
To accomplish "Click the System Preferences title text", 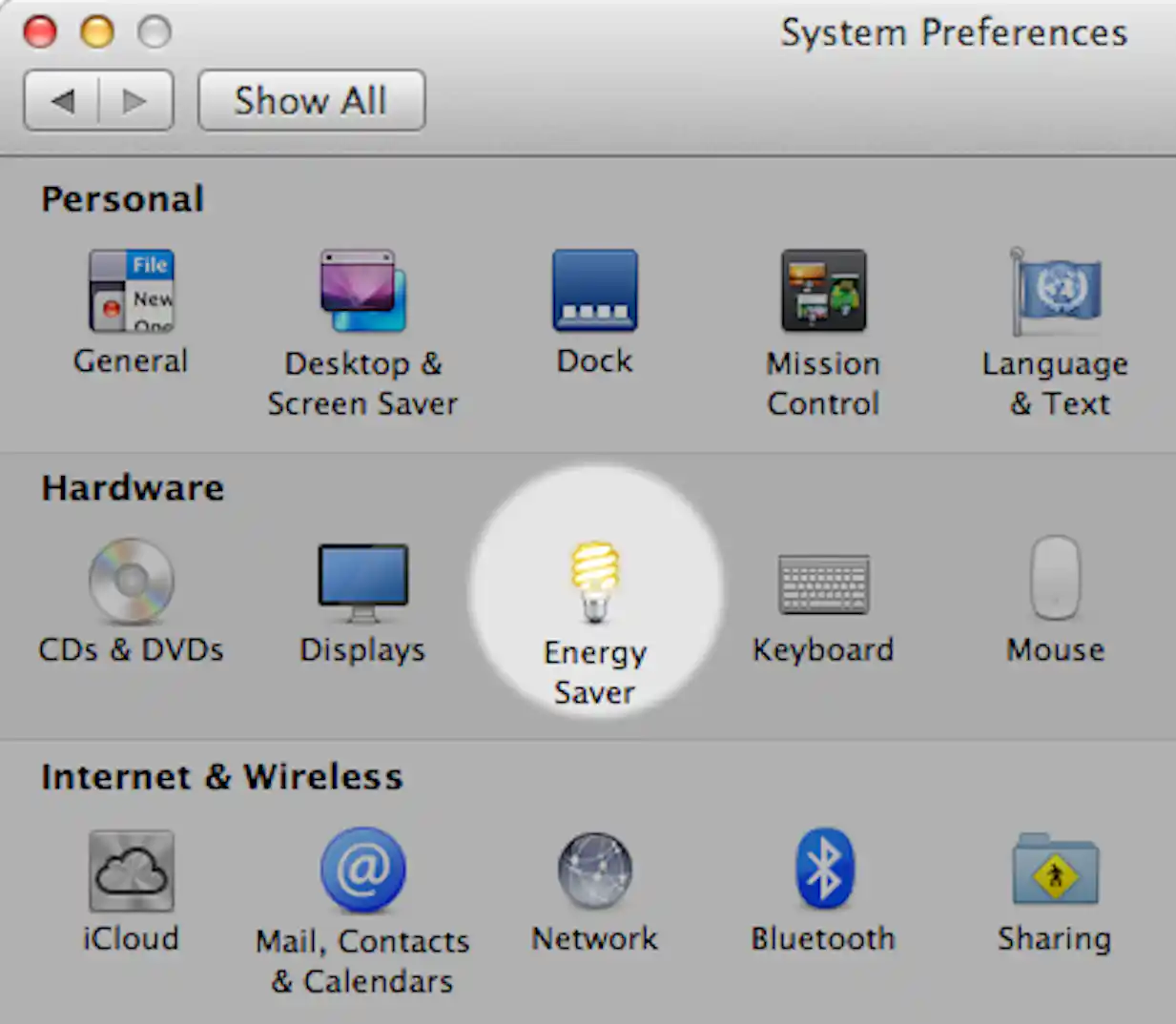I will click(954, 32).
